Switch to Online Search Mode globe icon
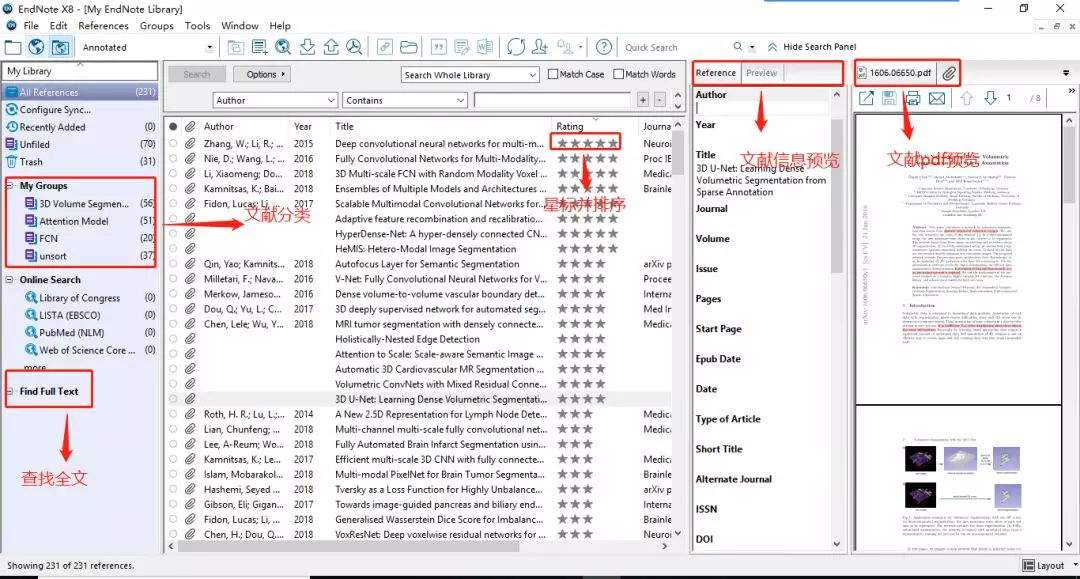 tap(37, 47)
